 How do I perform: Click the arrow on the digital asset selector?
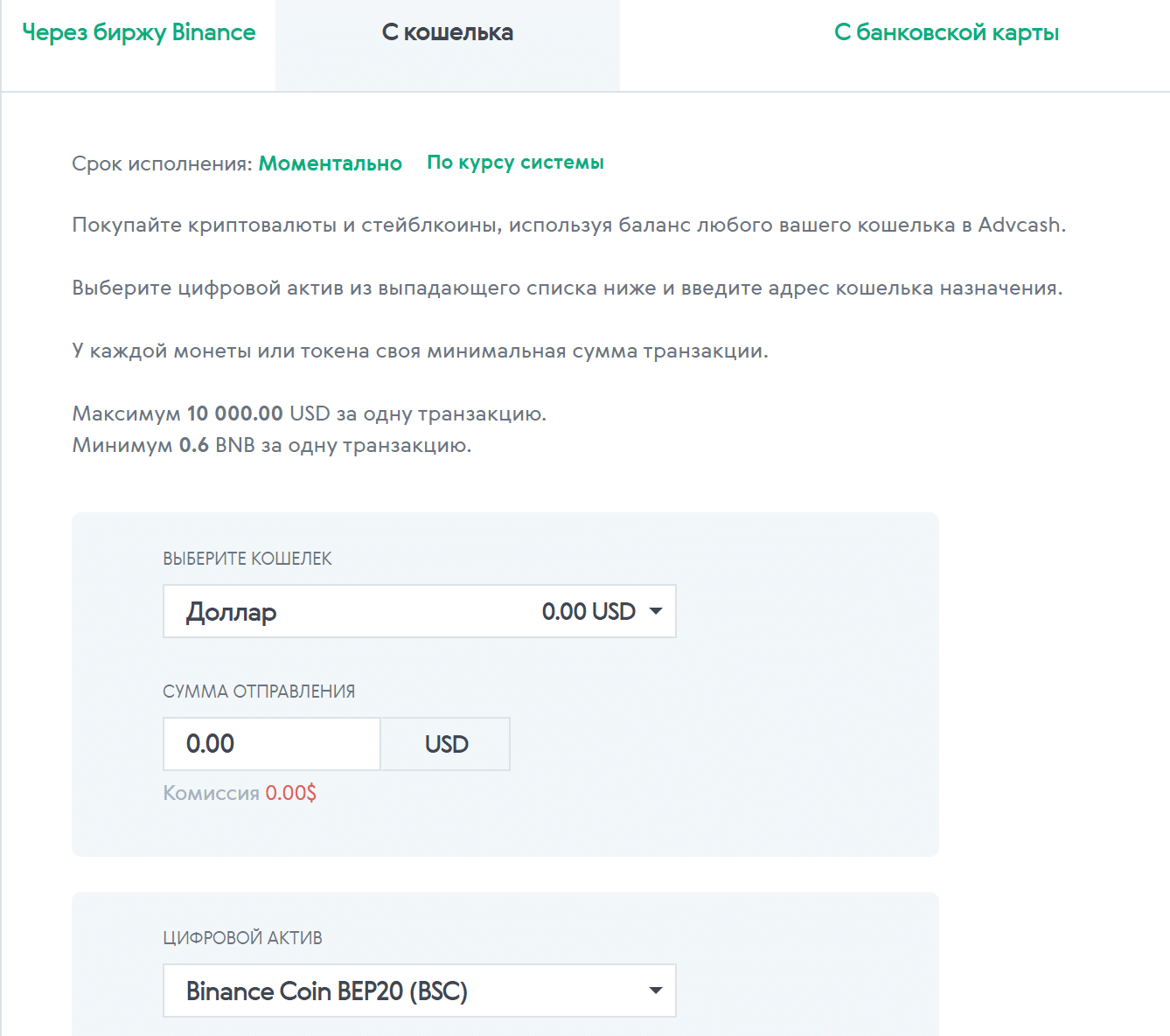(x=656, y=991)
